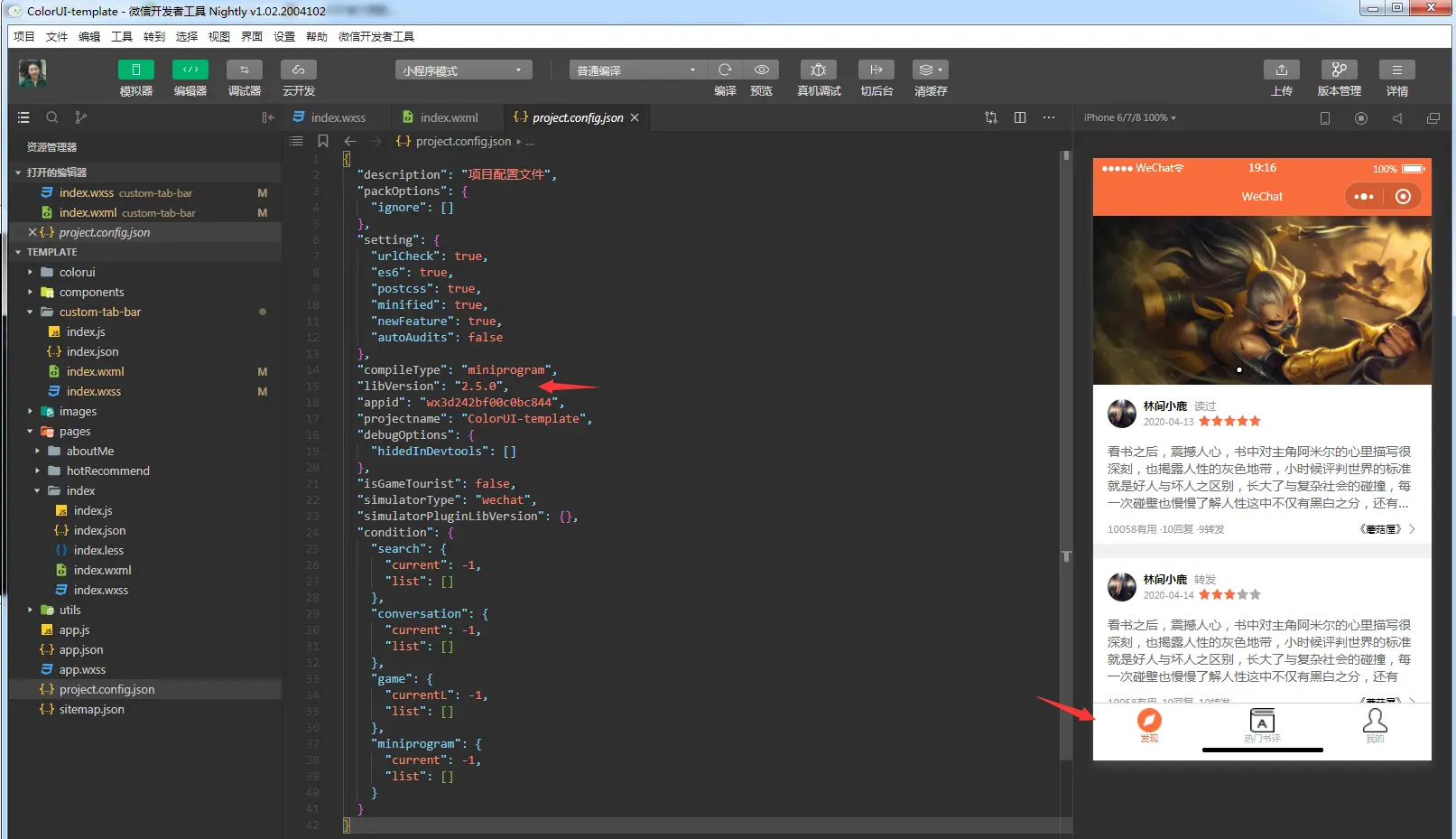Toggle the simulator mute speaker icon
The height and width of the screenshot is (839, 1456).
tap(1397, 118)
